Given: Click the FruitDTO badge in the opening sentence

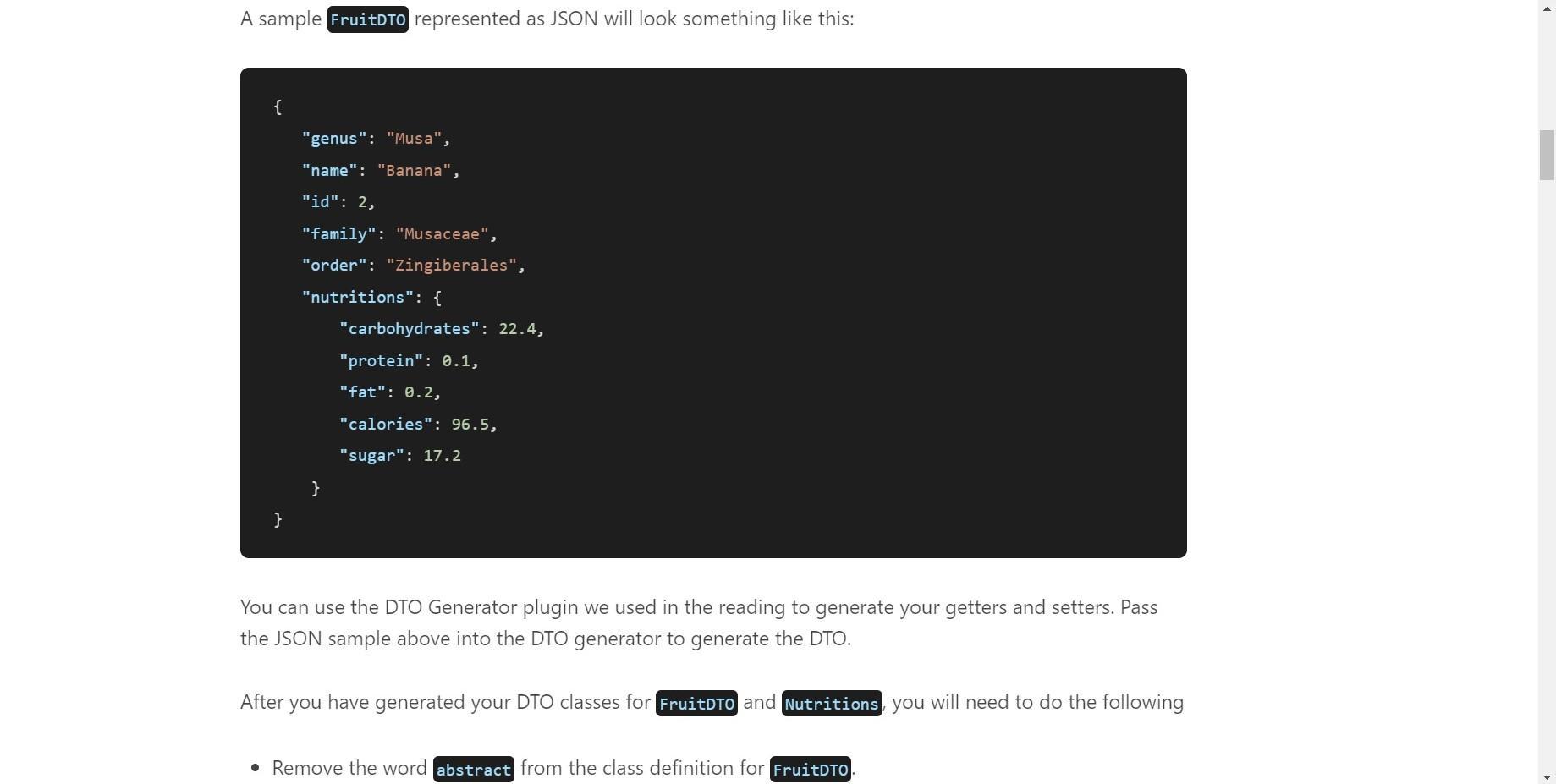Looking at the screenshot, I should (367, 19).
